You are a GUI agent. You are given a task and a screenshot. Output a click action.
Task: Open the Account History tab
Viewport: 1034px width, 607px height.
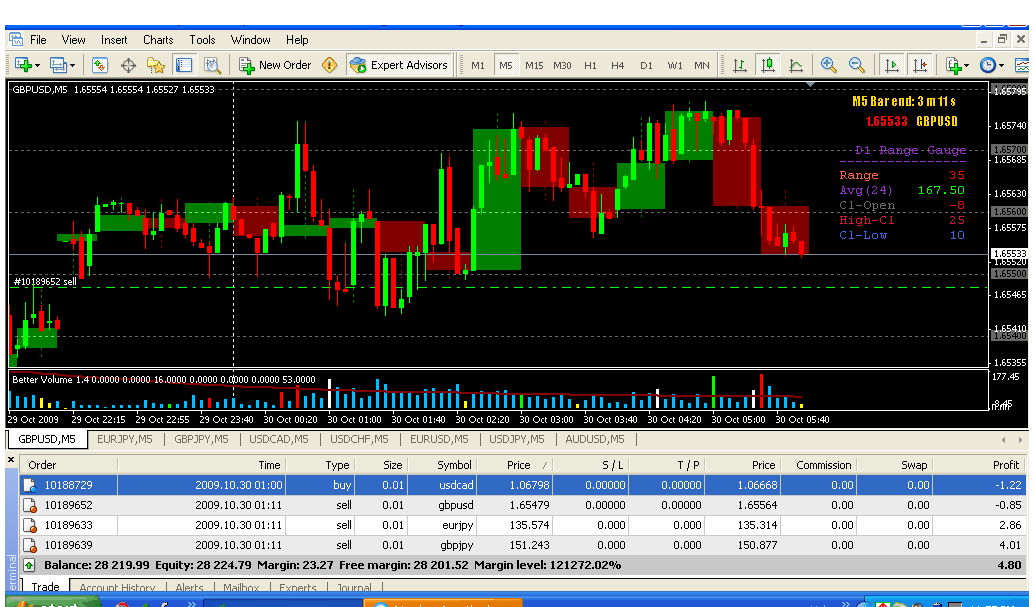117,589
